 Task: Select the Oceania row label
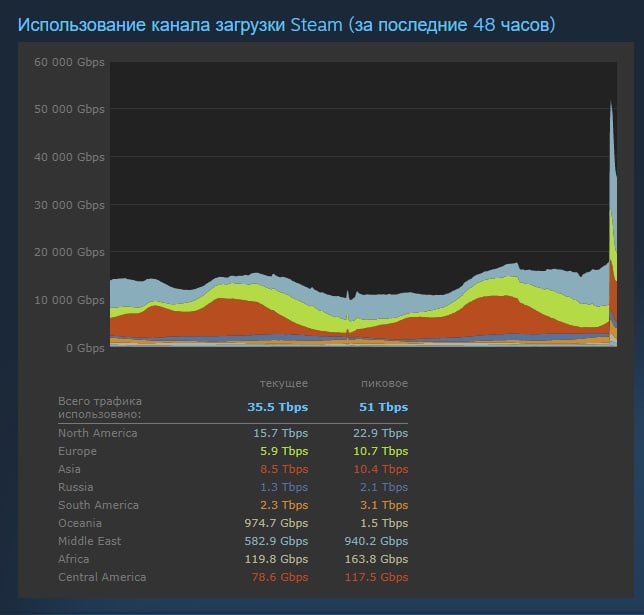click(x=80, y=523)
